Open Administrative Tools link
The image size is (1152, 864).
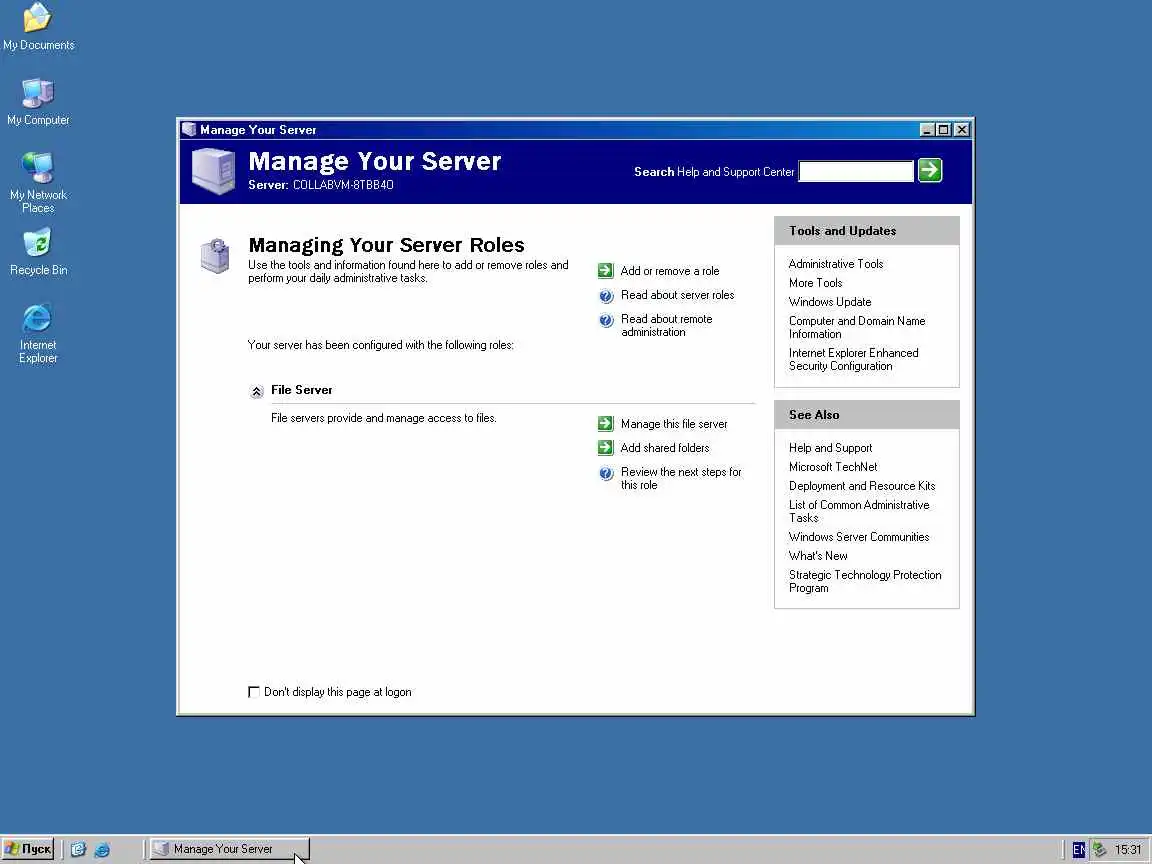836,264
